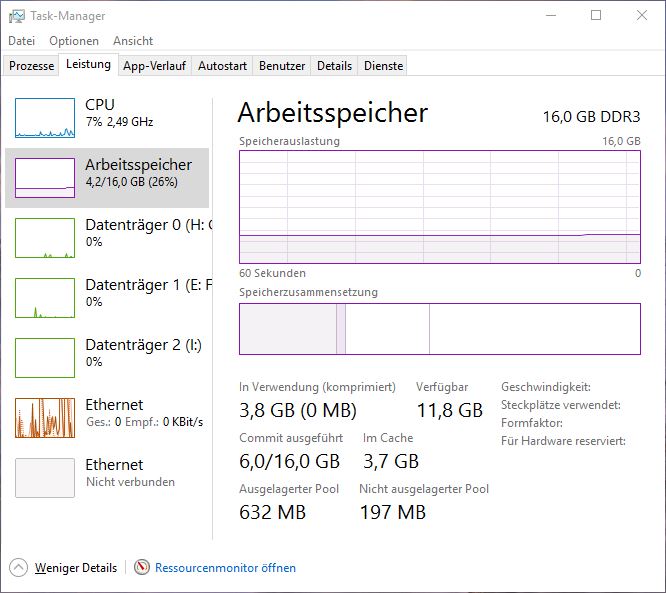Viewport: 666px width, 593px height.
Task: Select the disconnected Ethernet adapter
Action: tap(45, 478)
